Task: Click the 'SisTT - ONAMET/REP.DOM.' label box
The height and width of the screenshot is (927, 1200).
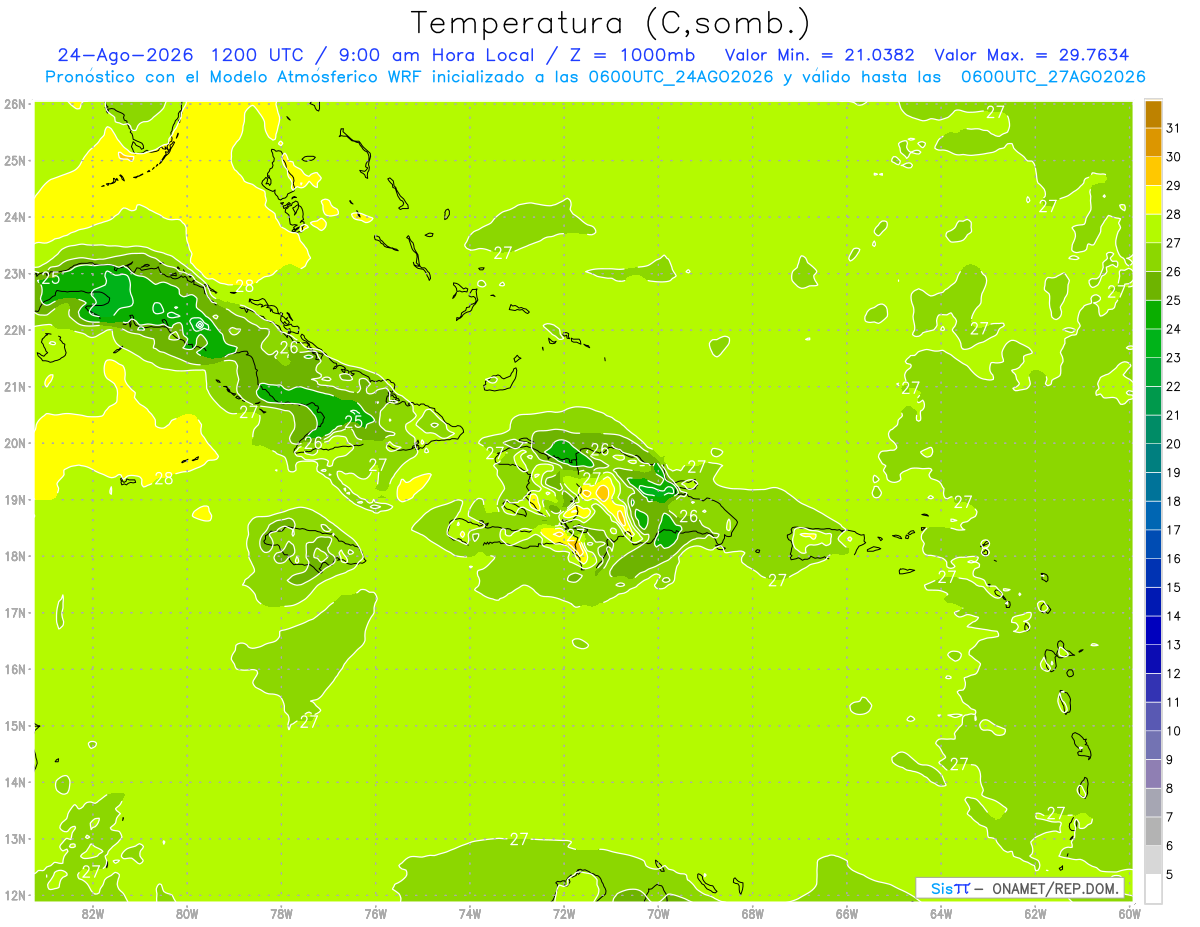Action: 1020,888
